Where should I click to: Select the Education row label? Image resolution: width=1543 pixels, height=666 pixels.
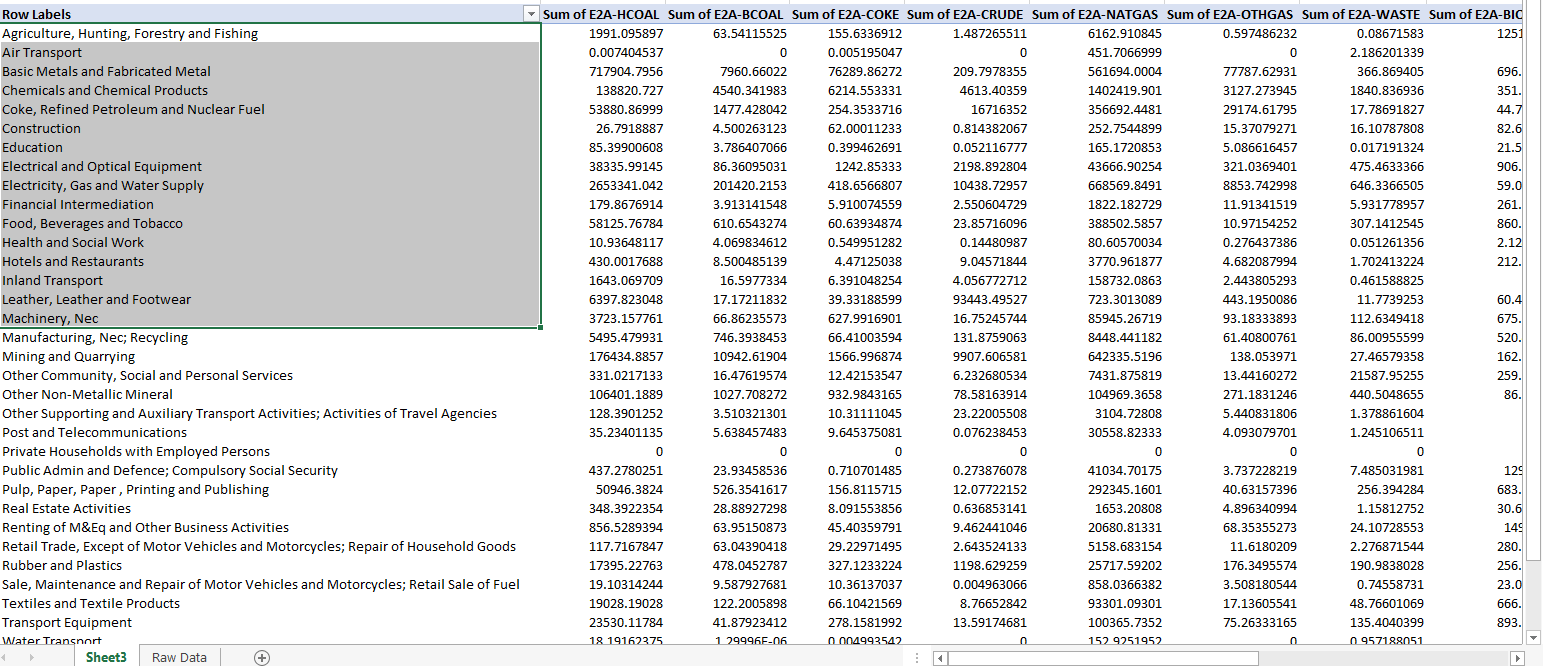(x=32, y=148)
